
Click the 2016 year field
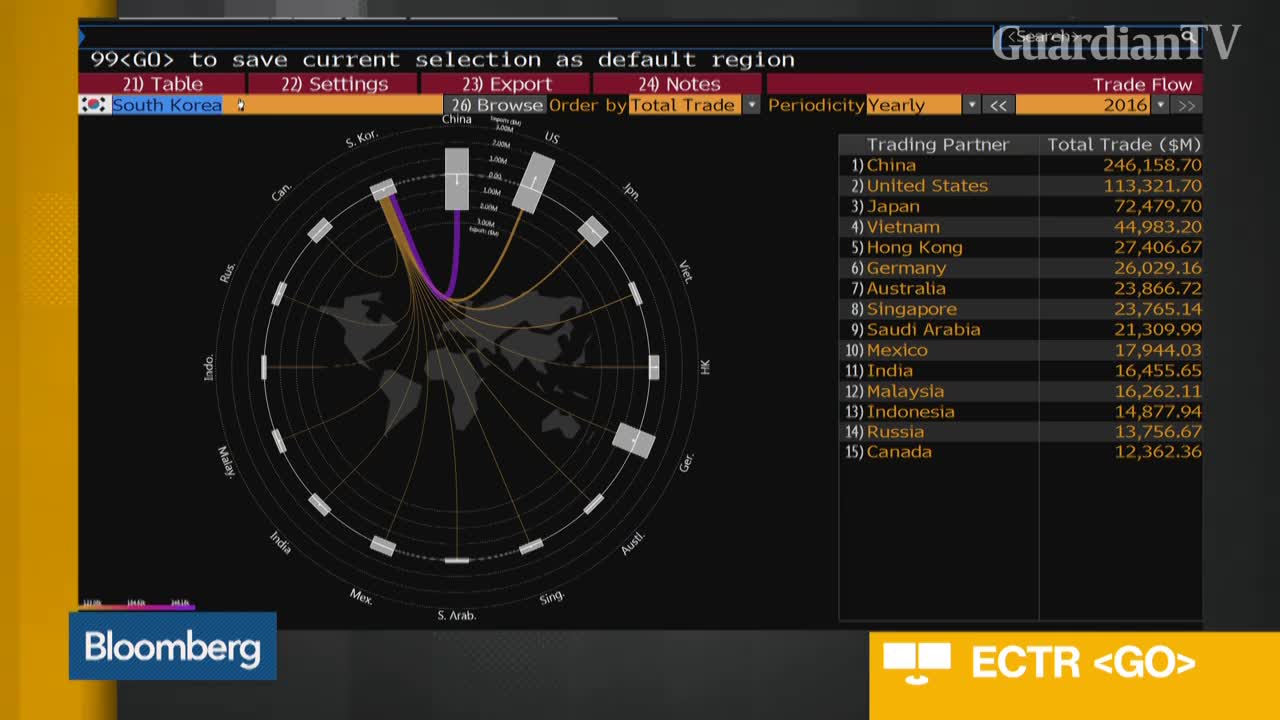[1083, 105]
